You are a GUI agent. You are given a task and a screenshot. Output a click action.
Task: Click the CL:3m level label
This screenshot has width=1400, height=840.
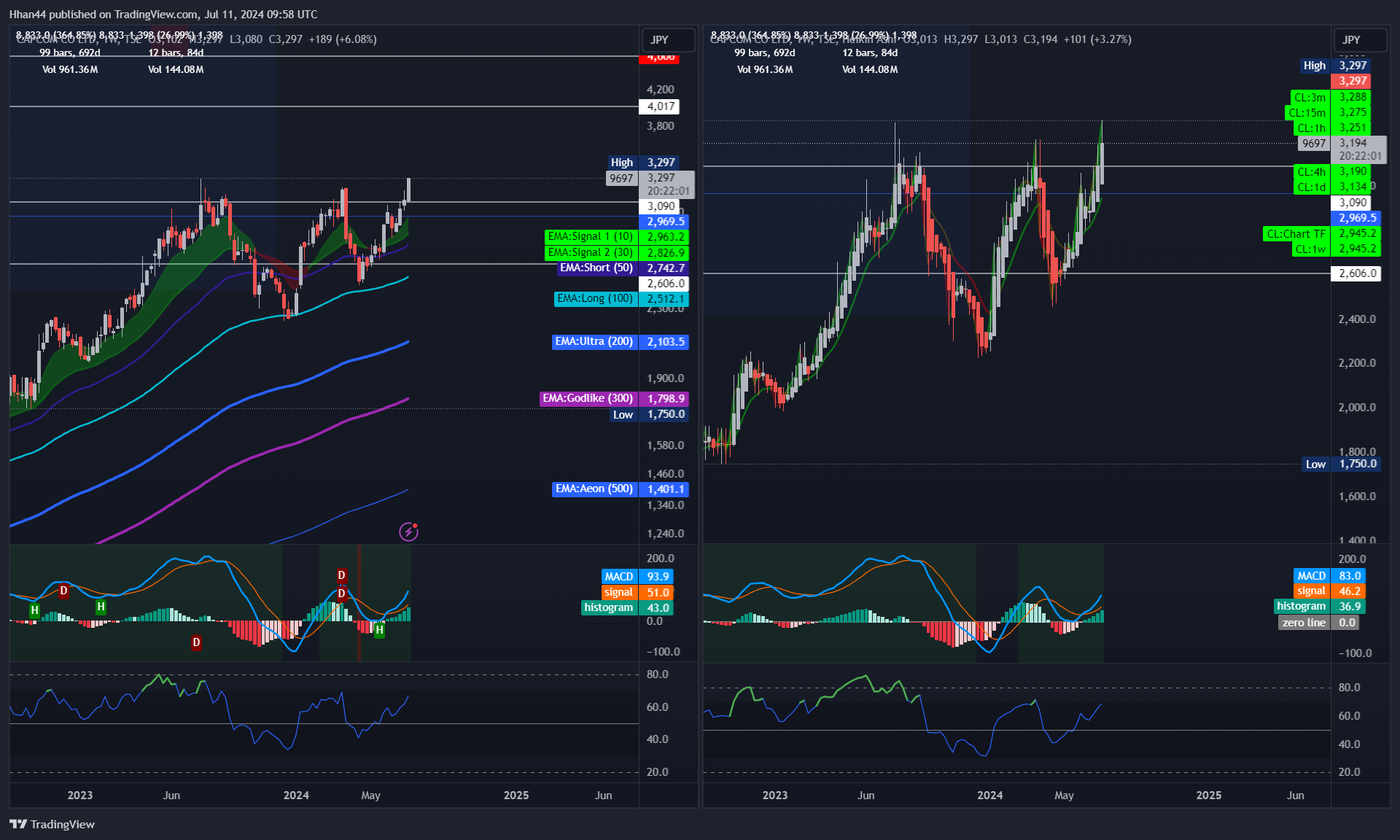(x=1310, y=97)
